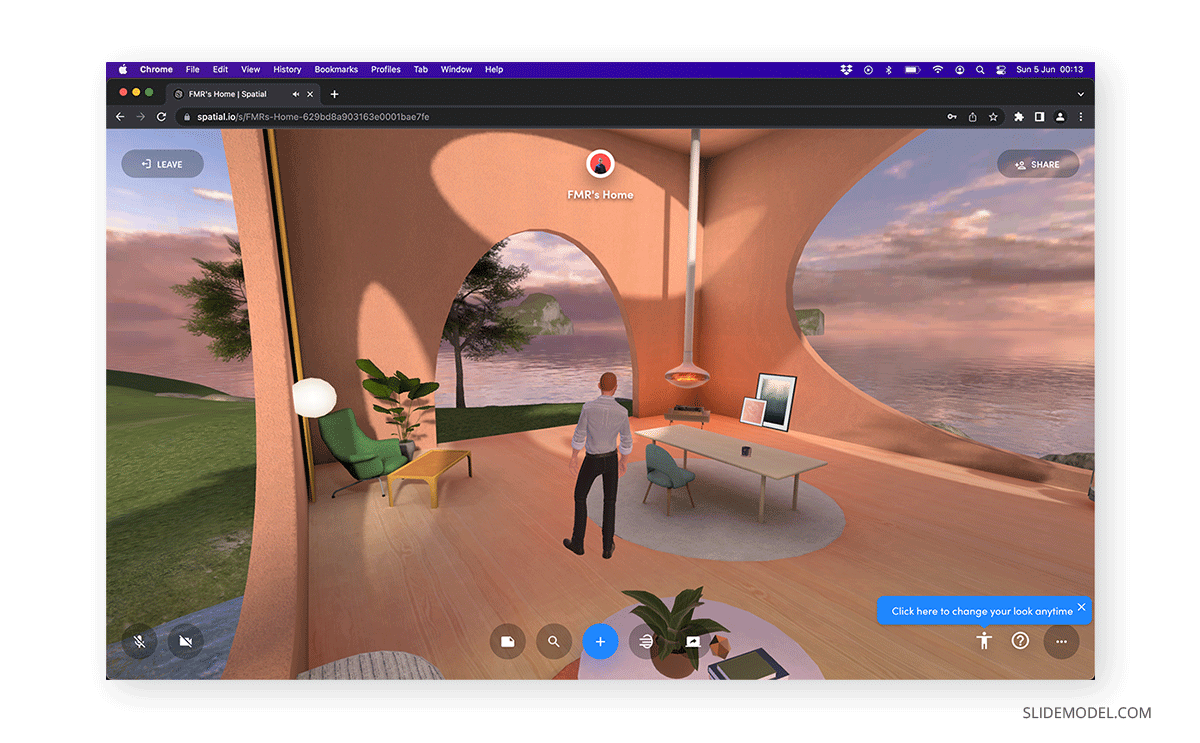Image resolution: width=1200 pixels, height=743 pixels.
Task: Toggle the Chrome side panel
Action: (x=1039, y=117)
